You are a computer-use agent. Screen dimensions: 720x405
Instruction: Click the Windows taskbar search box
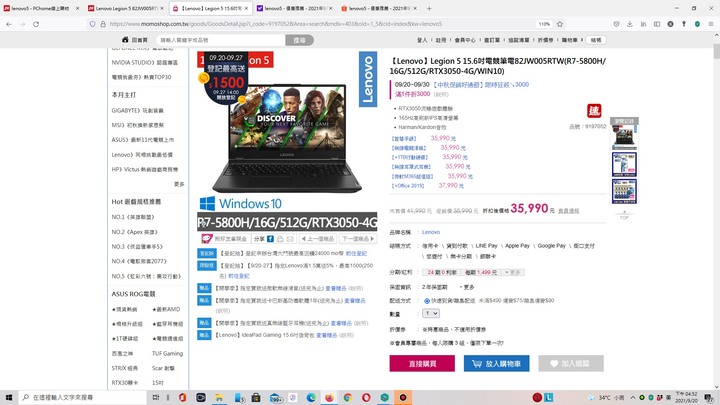coord(83,397)
